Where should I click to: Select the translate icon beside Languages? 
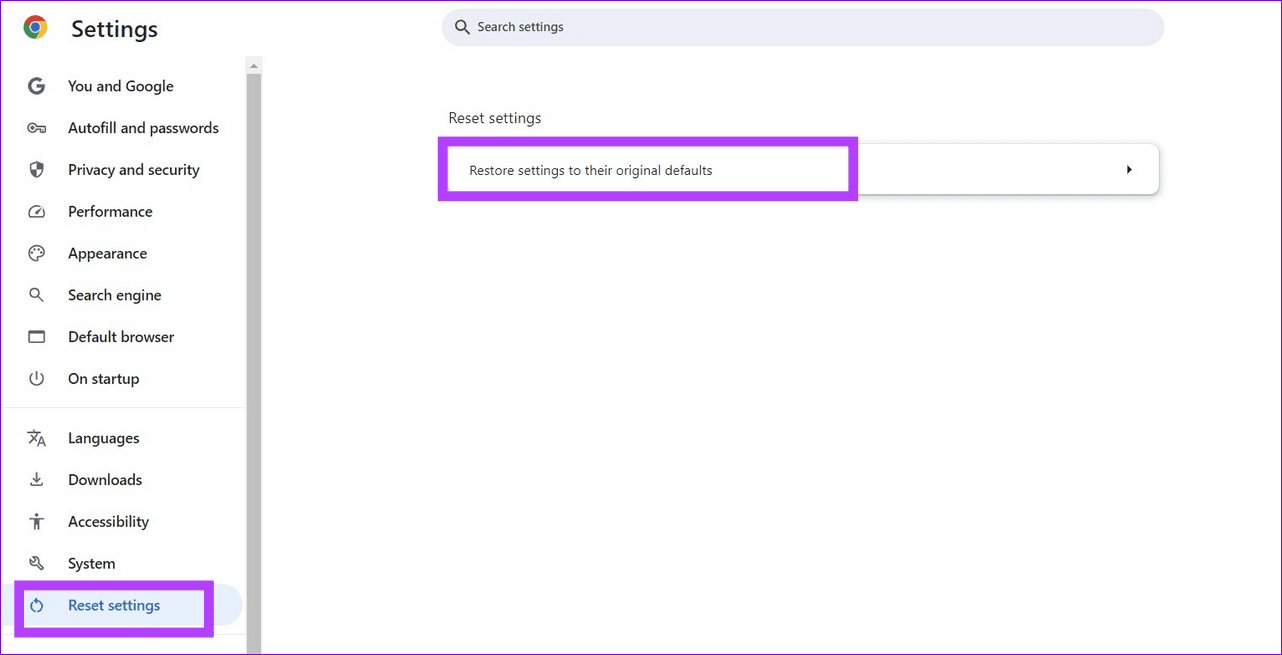36,438
